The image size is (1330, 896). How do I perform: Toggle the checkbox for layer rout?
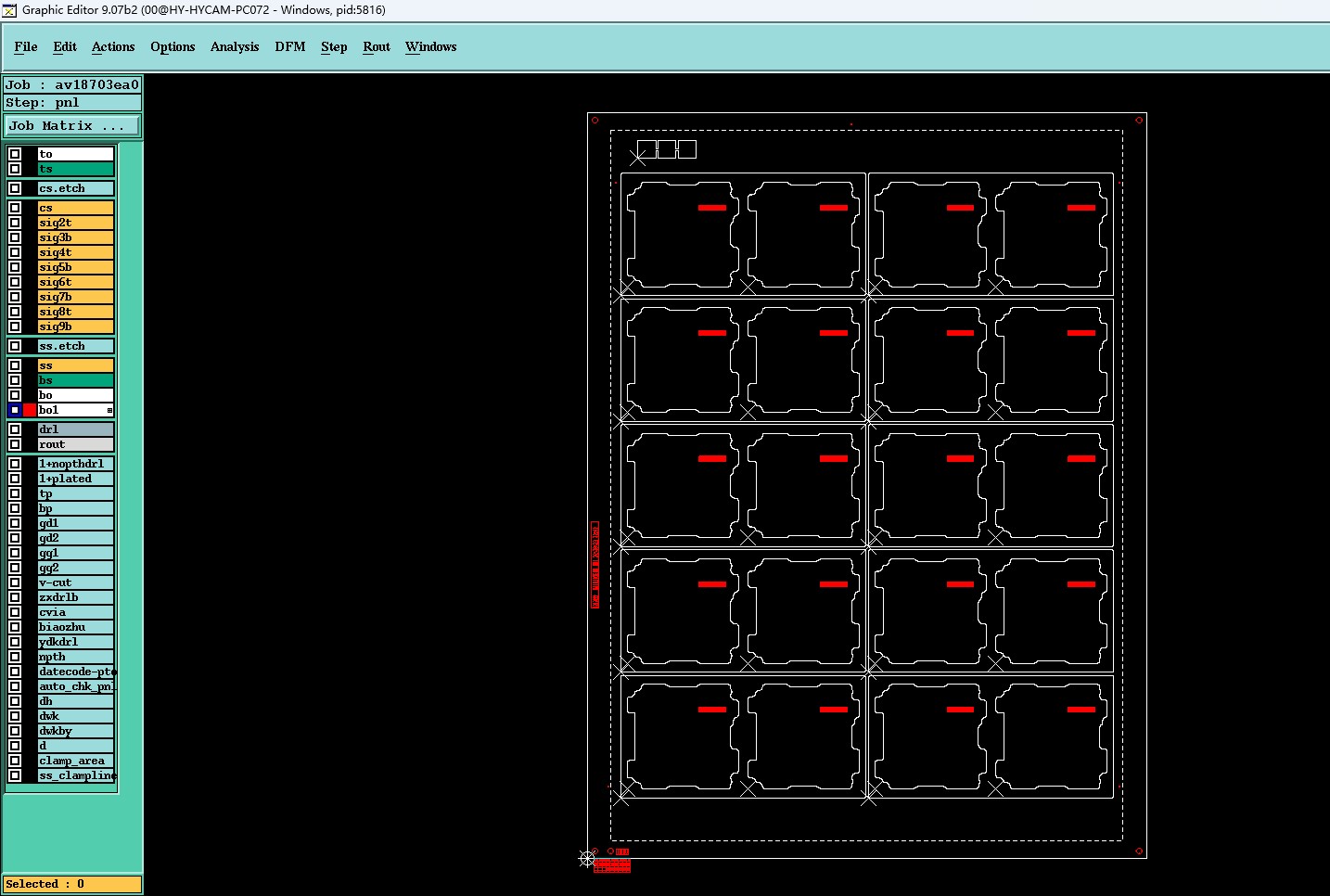[x=15, y=444]
